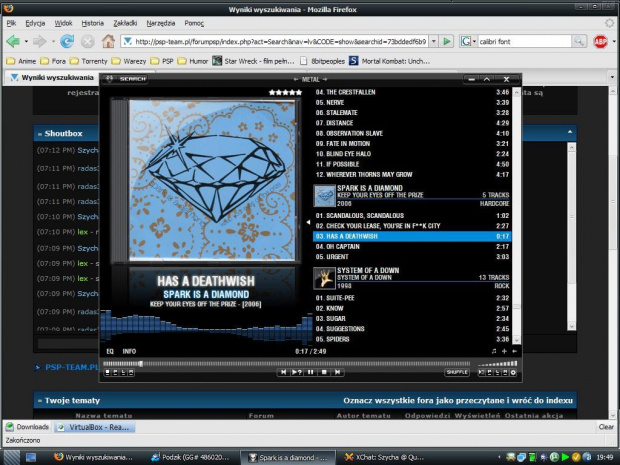This screenshot has height=465, width=620.
Task: Open the Widok menu
Action: click(x=63, y=23)
